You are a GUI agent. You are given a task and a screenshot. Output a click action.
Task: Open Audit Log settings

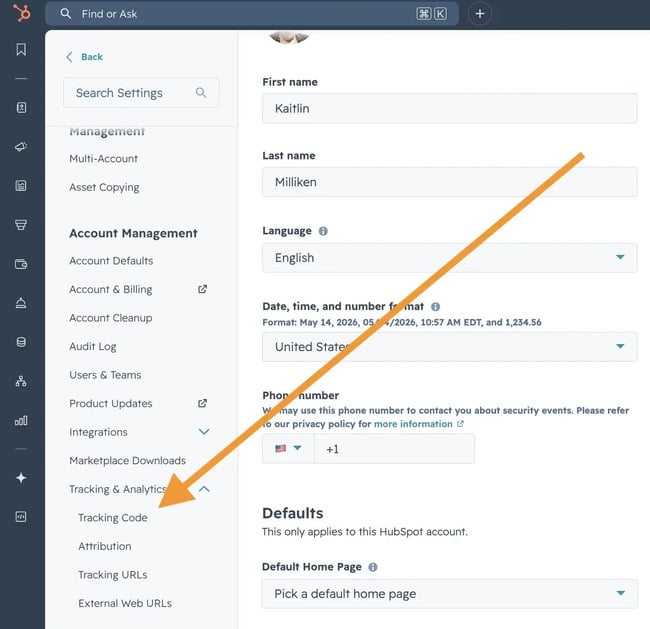93,346
